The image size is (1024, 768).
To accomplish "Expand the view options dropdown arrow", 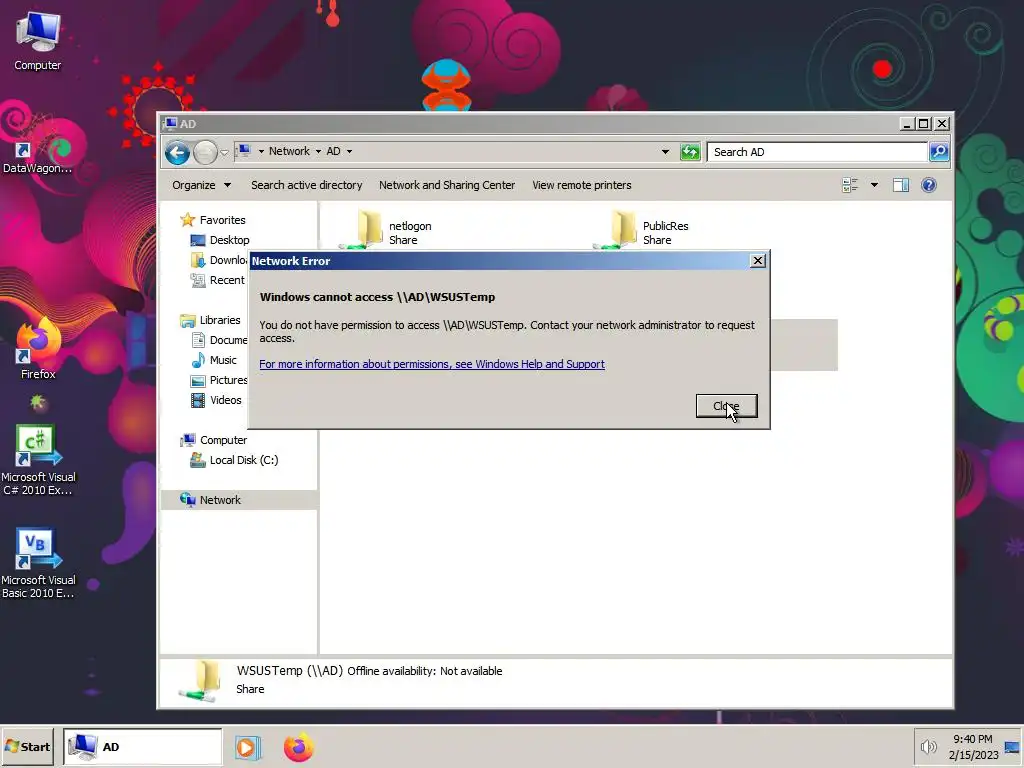I will click(874, 185).
